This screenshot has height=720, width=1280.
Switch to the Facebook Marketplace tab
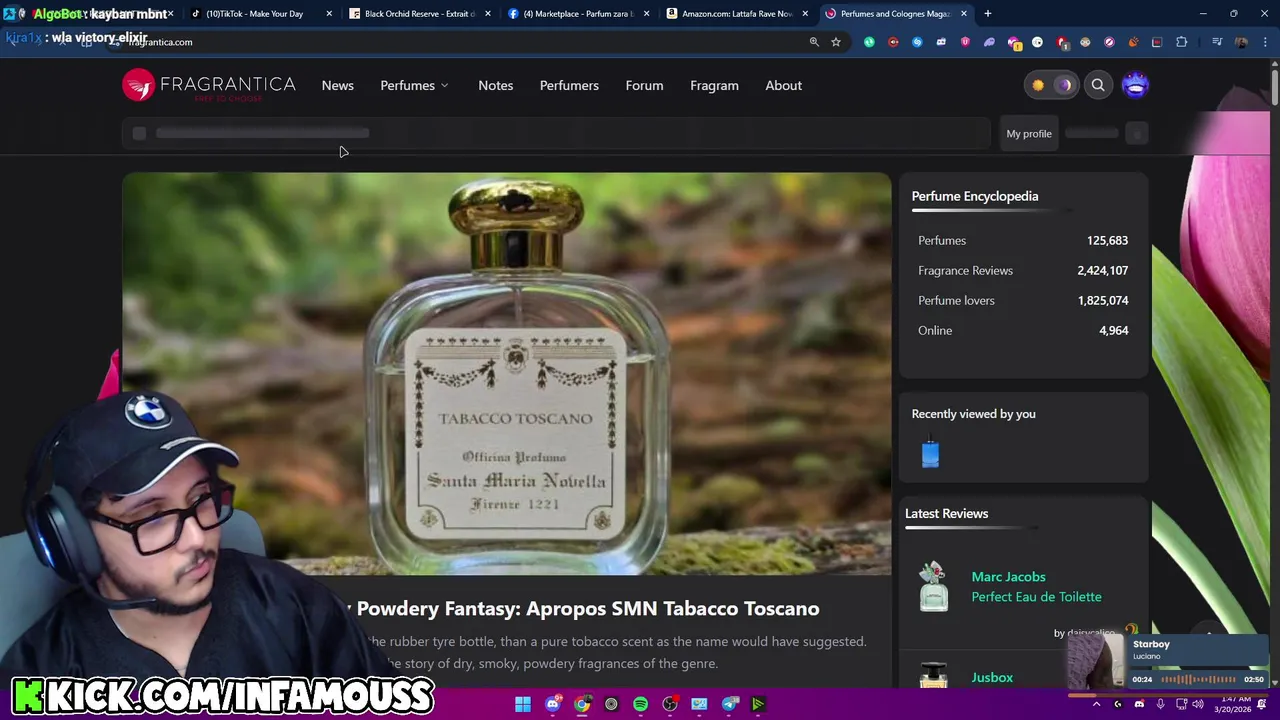[578, 14]
